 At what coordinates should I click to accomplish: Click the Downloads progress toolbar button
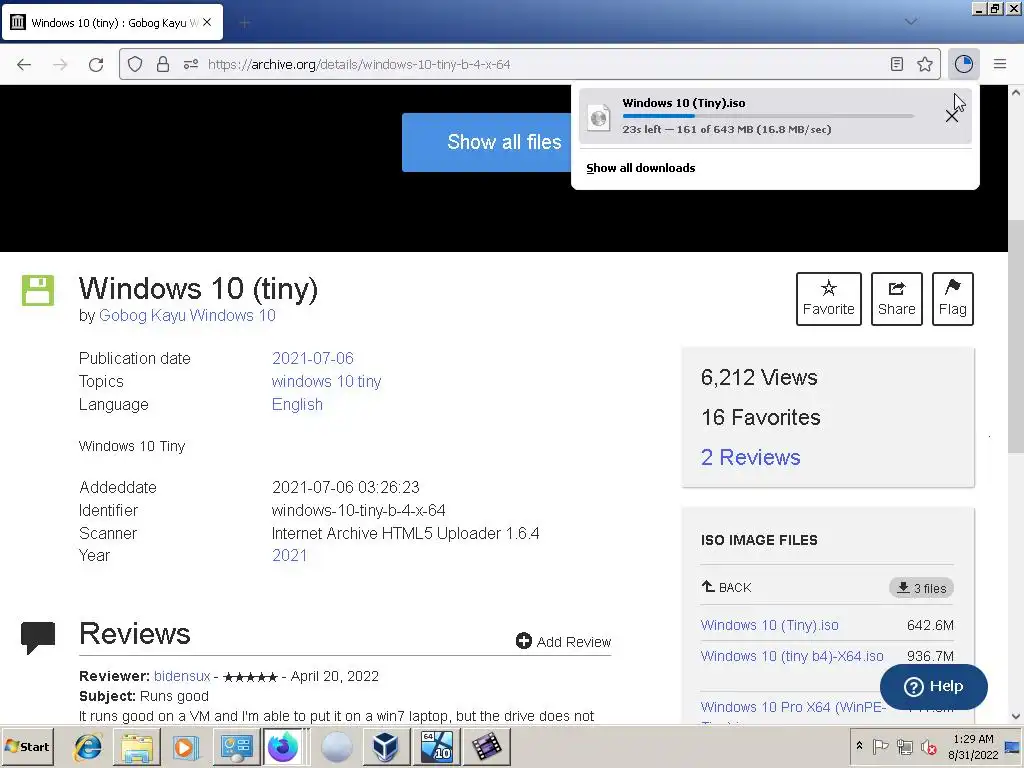[x=963, y=64]
